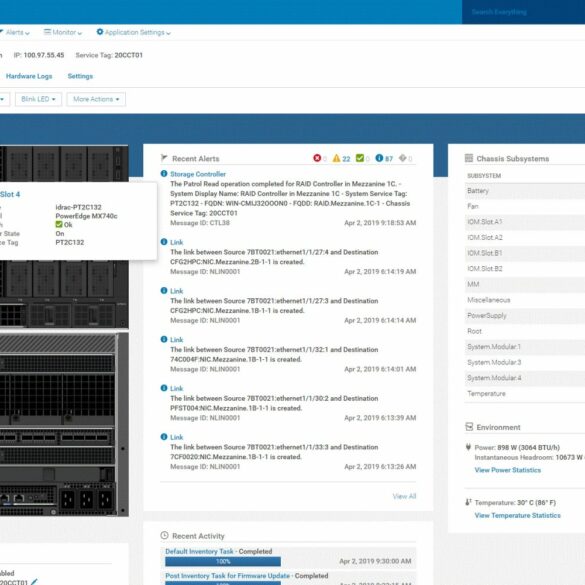Select the Miscellaneous subsystem row
585x585 pixels.
pyautogui.click(x=525, y=300)
